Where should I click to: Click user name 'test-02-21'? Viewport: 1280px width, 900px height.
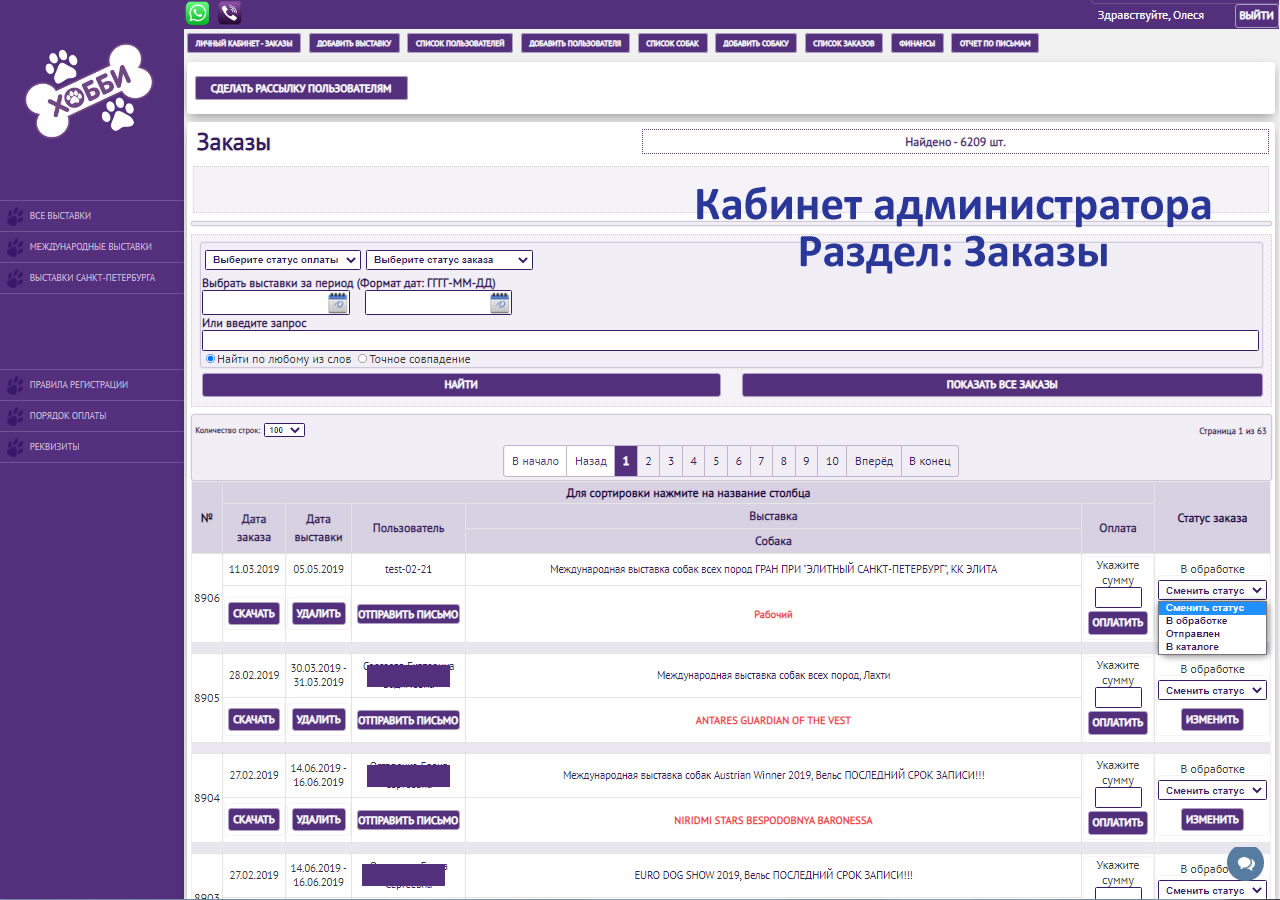(x=408, y=569)
